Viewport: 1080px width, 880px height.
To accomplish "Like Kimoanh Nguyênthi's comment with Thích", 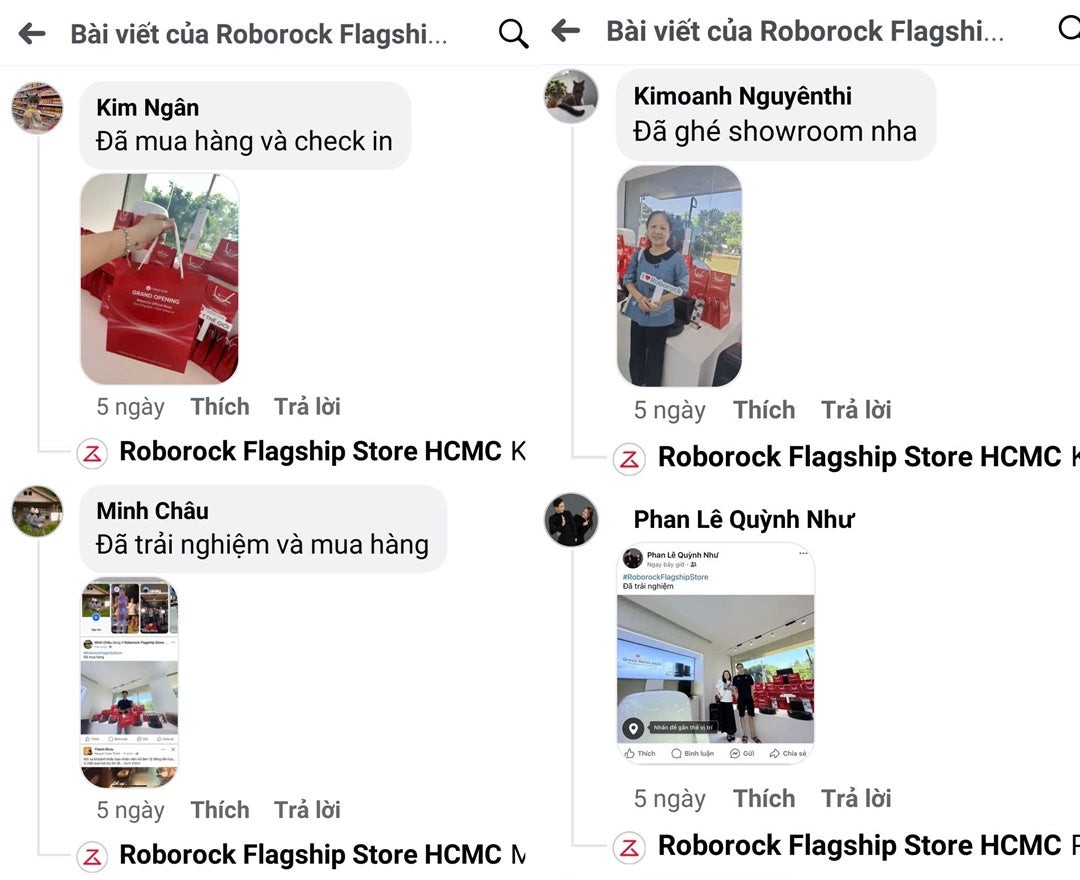I will 764,410.
